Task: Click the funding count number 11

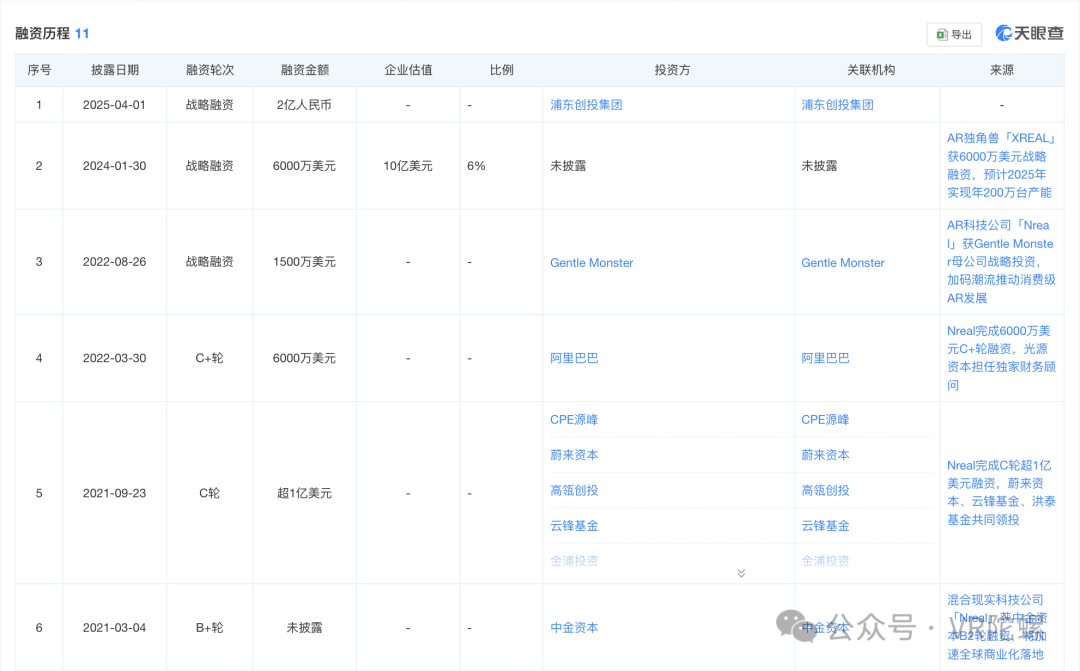Action: click(x=82, y=33)
